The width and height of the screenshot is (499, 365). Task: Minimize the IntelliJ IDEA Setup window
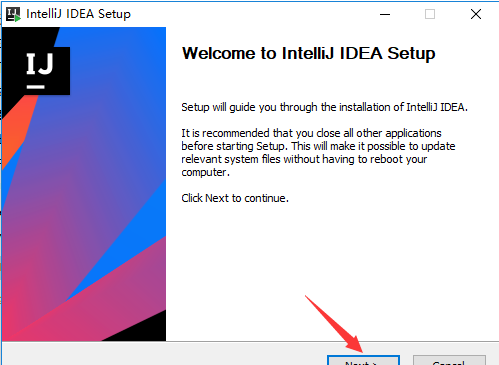[385, 14]
